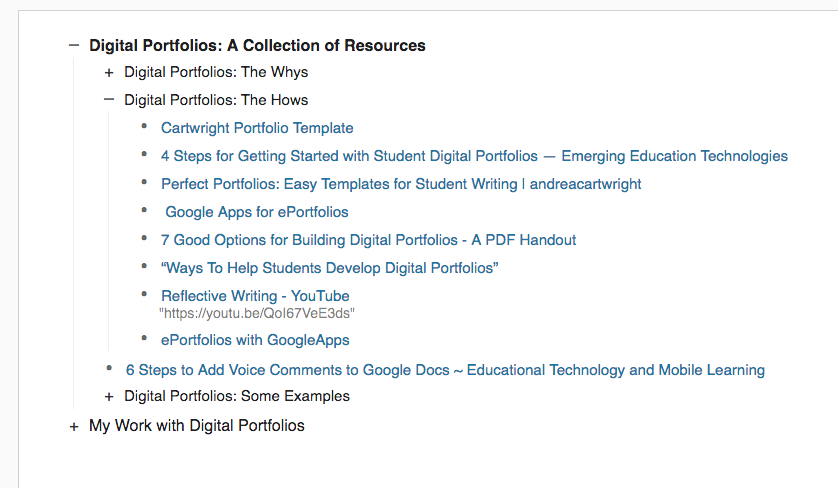Viewport: 838px width, 488px height.
Task: Select the bullet beside Cartwright Portfolio Template
Action: click(x=144, y=126)
